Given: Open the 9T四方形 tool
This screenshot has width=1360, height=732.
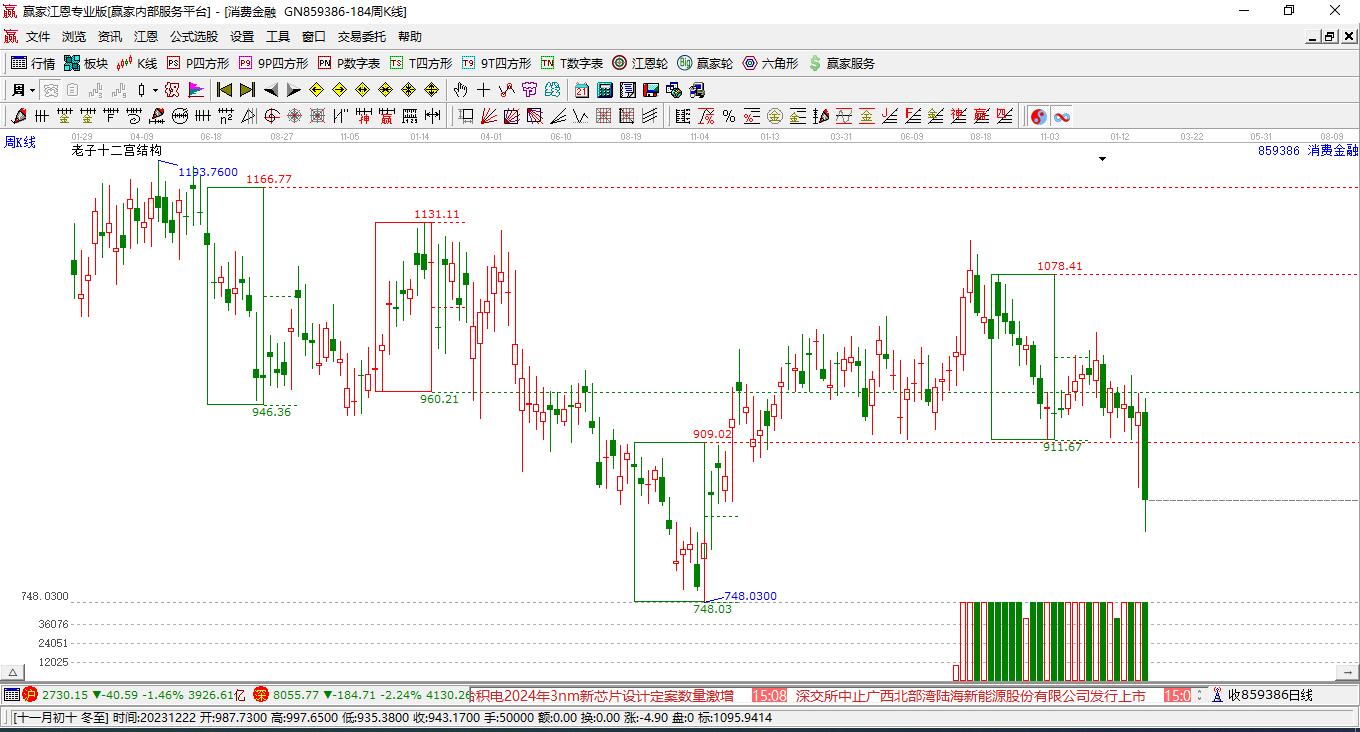Looking at the screenshot, I should [x=496, y=63].
